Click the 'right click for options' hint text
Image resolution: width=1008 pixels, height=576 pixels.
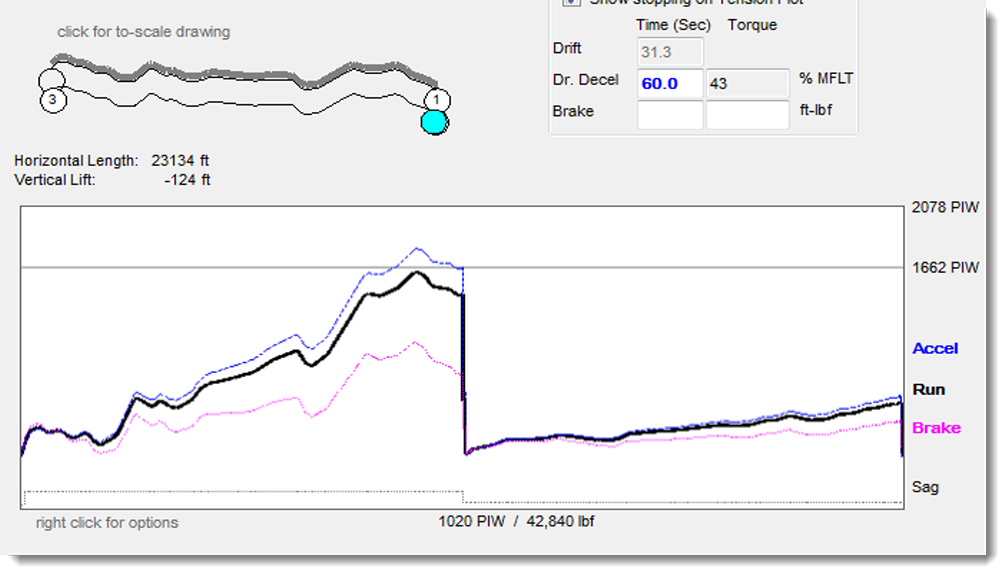(107, 523)
